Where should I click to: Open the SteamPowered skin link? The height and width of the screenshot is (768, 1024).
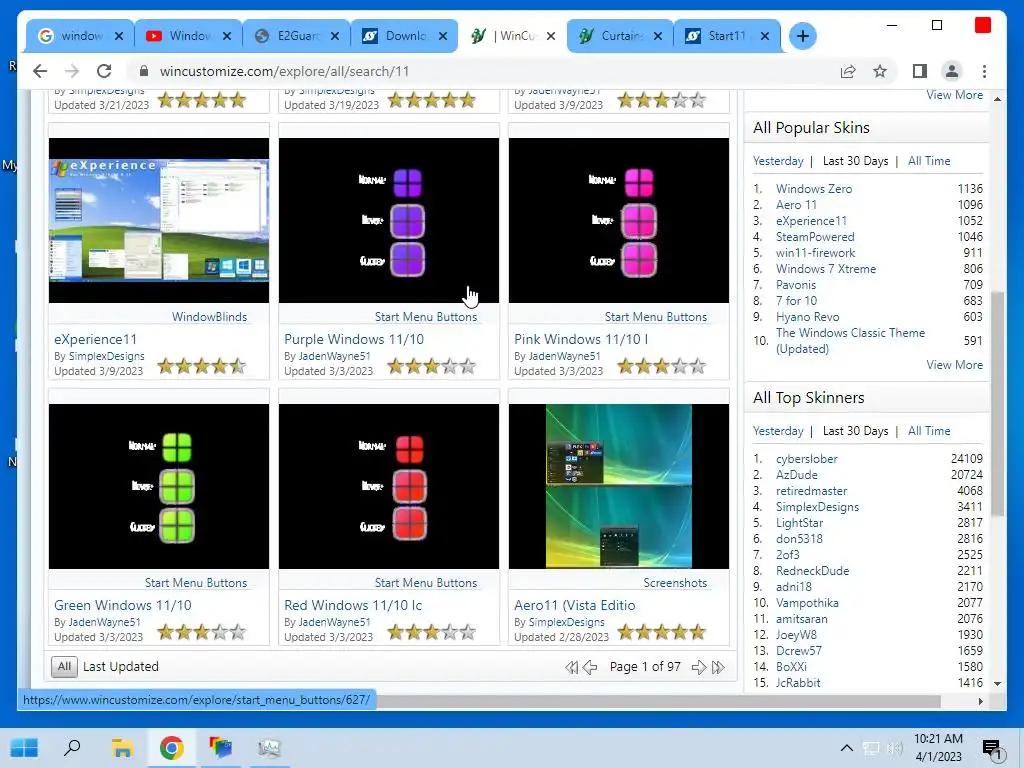815,236
